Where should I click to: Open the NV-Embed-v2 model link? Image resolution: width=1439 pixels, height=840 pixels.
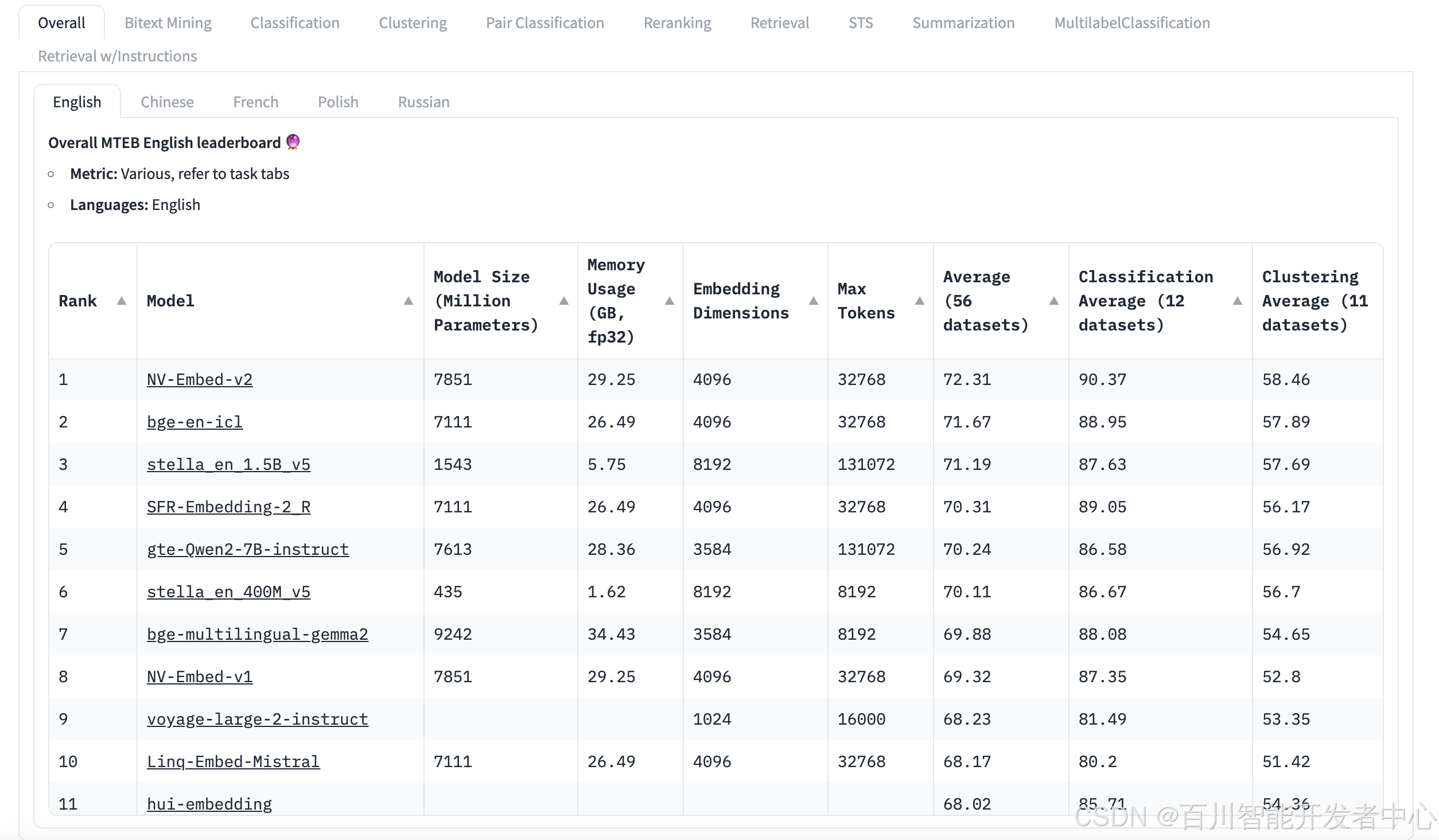(x=200, y=379)
